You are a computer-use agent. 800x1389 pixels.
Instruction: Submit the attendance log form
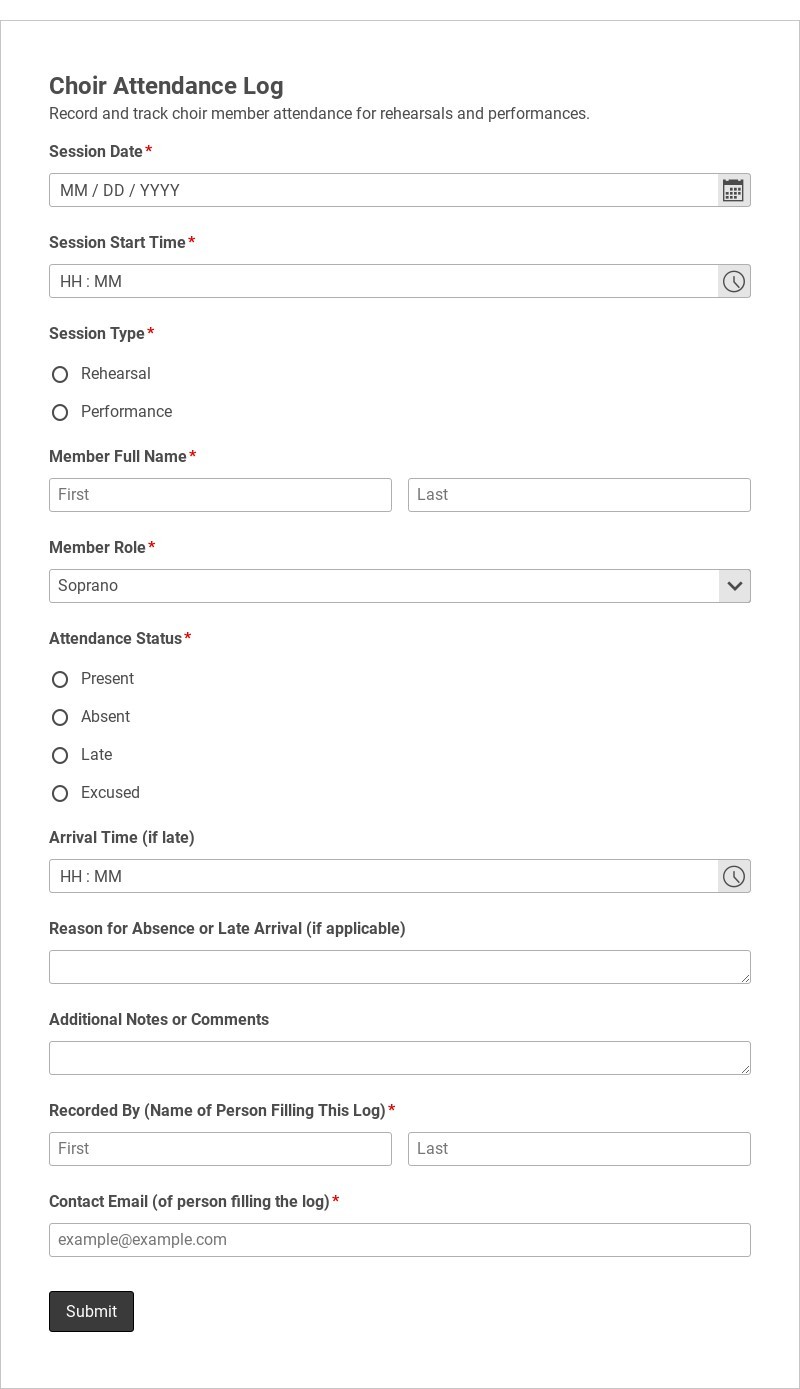pyautogui.click(x=91, y=1311)
